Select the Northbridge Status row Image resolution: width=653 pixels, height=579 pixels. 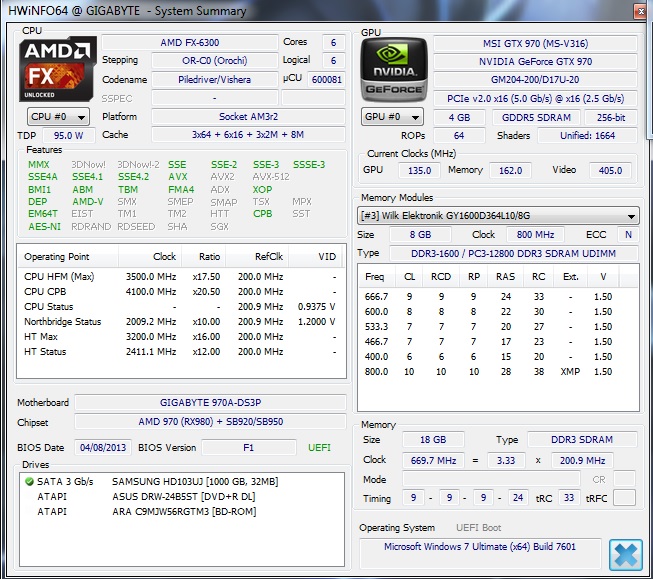[181, 322]
